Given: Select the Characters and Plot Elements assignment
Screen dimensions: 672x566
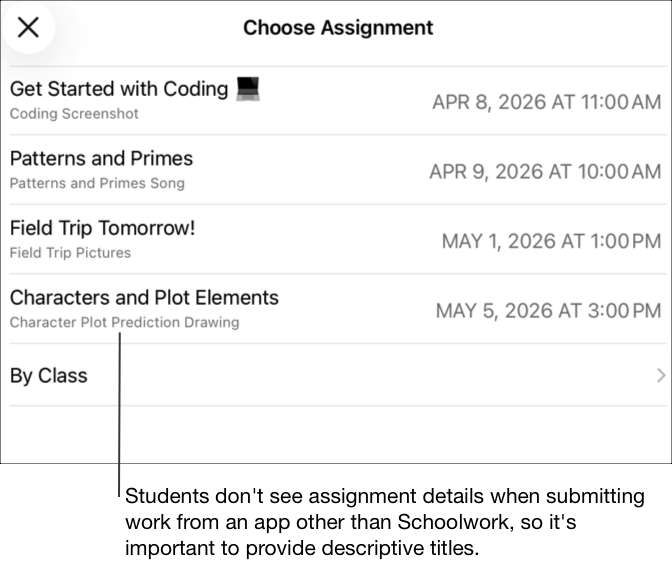Looking at the screenshot, I should (144, 297).
